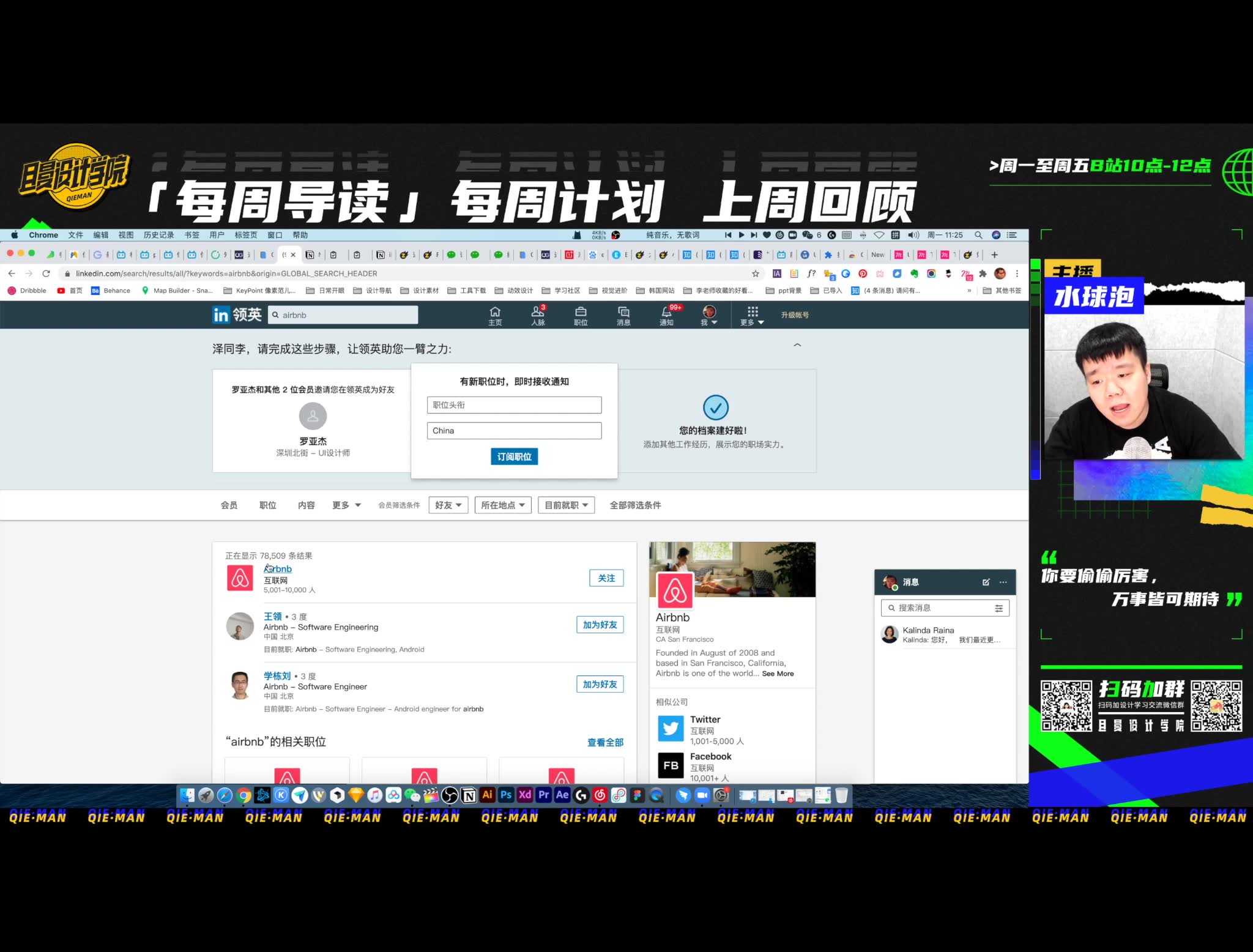
Task: Click the Facebook FB company logo
Action: [x=671, y=765]
